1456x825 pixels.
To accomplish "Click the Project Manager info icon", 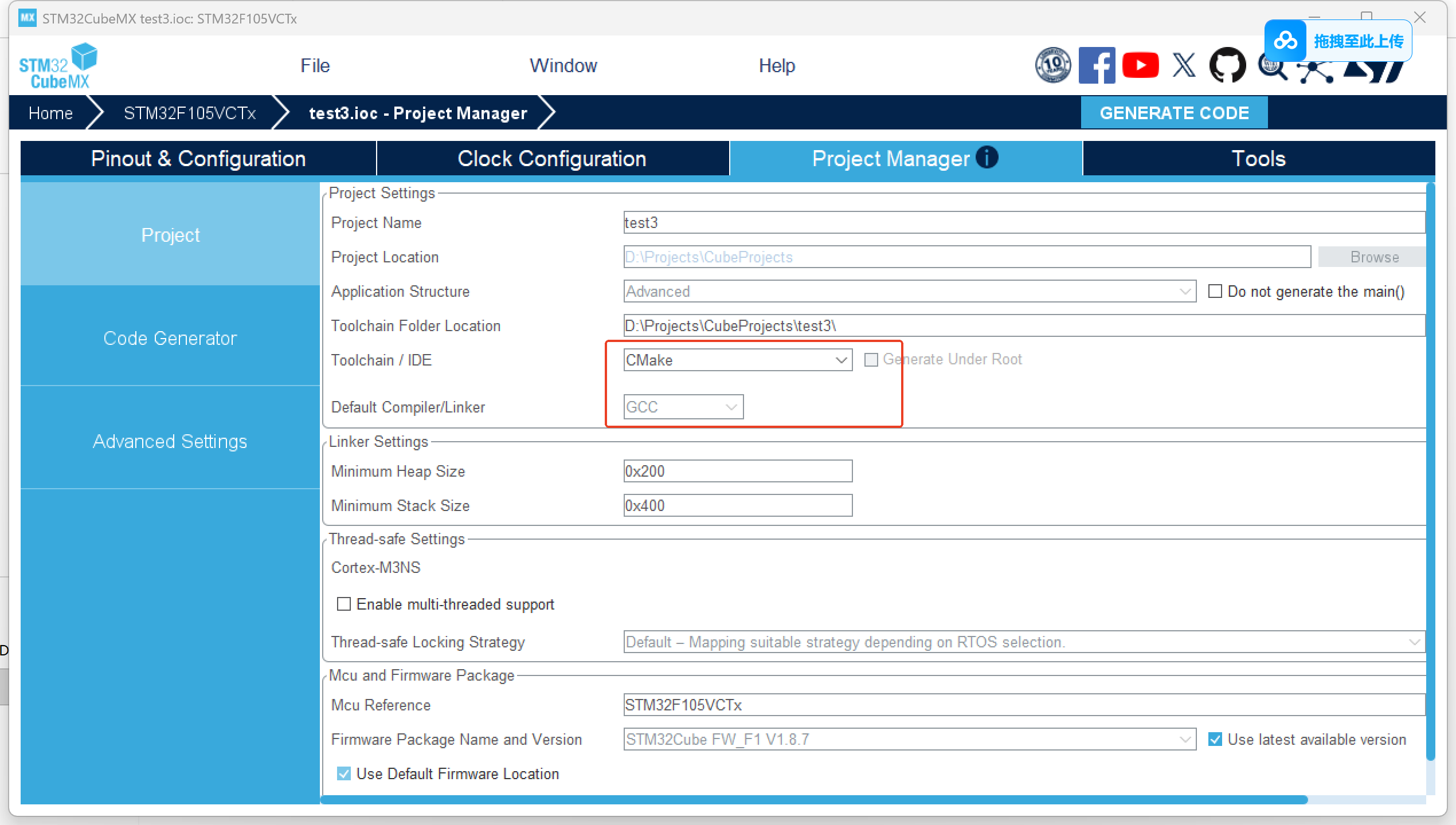I will pyautogui.click(x=987, y=158).
